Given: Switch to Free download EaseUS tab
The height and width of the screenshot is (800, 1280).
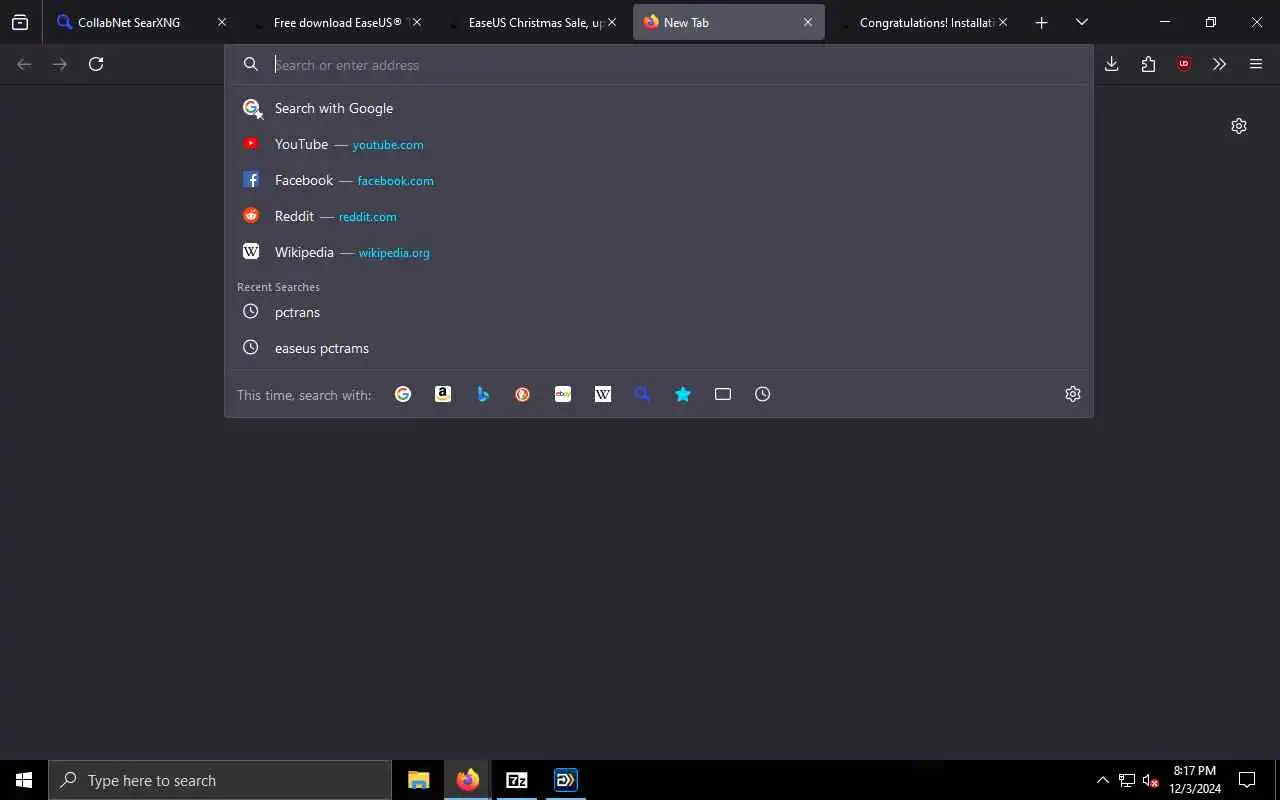Looking at the screenshot, I should pyautogui.click(x=337, y=22).
